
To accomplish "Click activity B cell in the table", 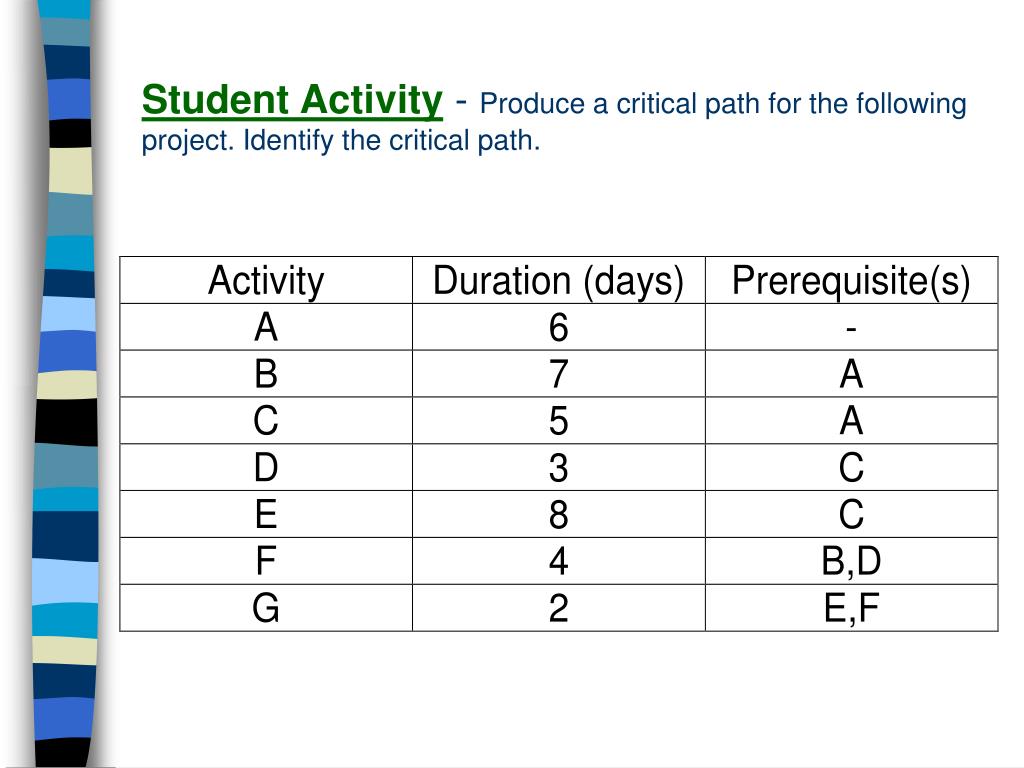I will pos(266,374).
